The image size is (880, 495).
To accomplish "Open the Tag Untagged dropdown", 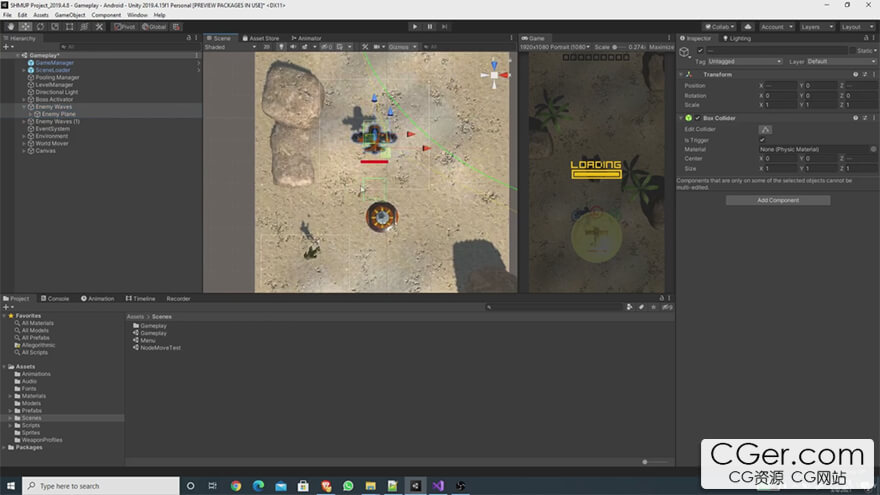I will coord(744,61).
